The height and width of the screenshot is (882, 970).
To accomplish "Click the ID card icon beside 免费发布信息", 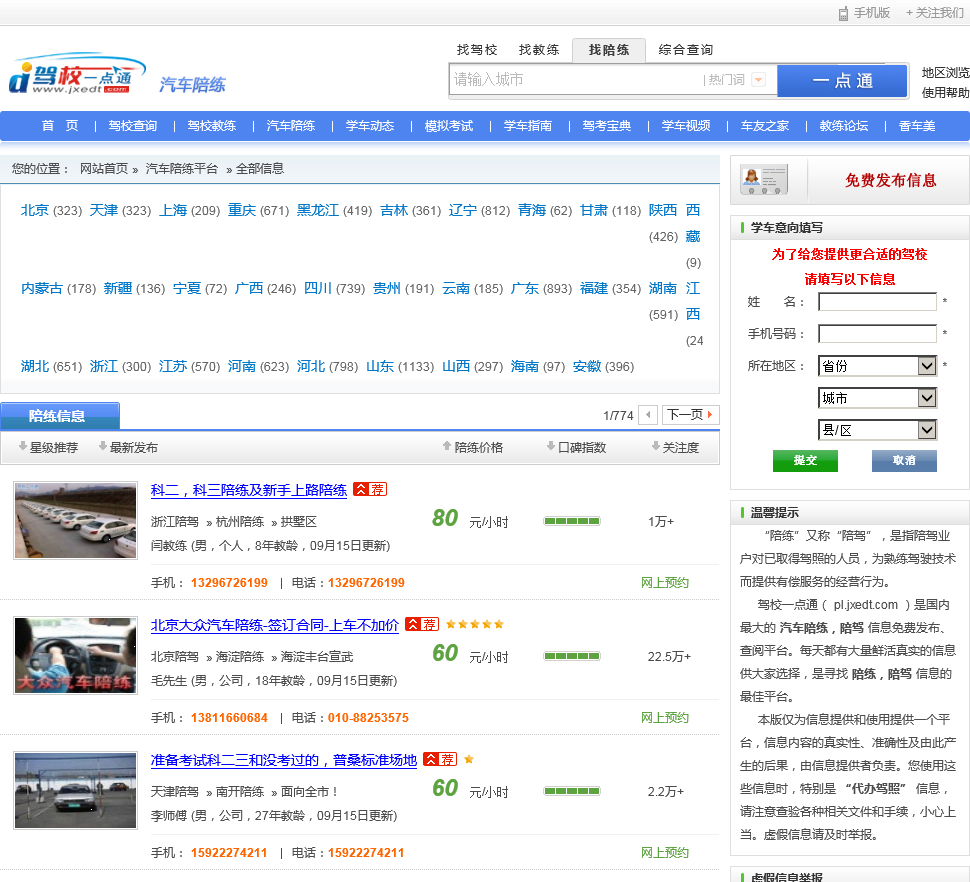I will 764,180.
